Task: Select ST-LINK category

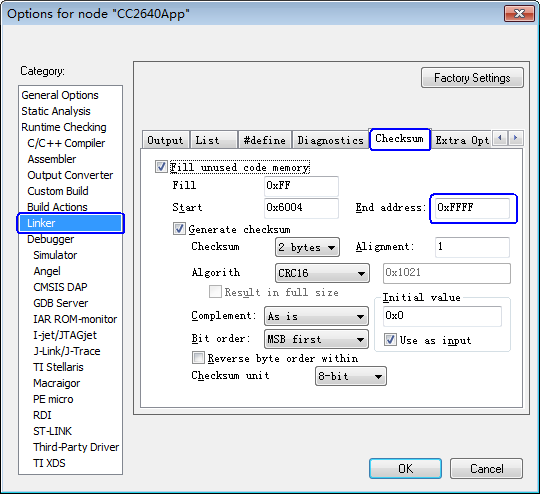Action: tap(52, 431)
